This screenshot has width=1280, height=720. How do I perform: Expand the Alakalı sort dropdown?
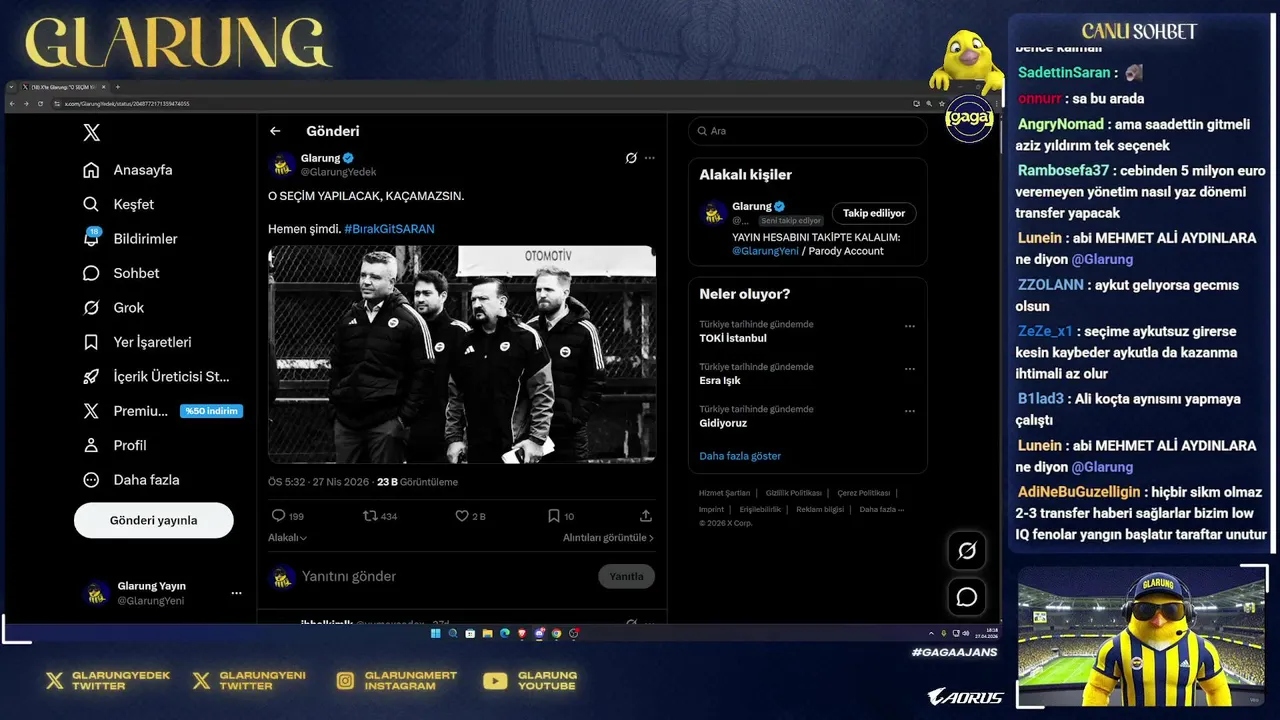point(287,538)
